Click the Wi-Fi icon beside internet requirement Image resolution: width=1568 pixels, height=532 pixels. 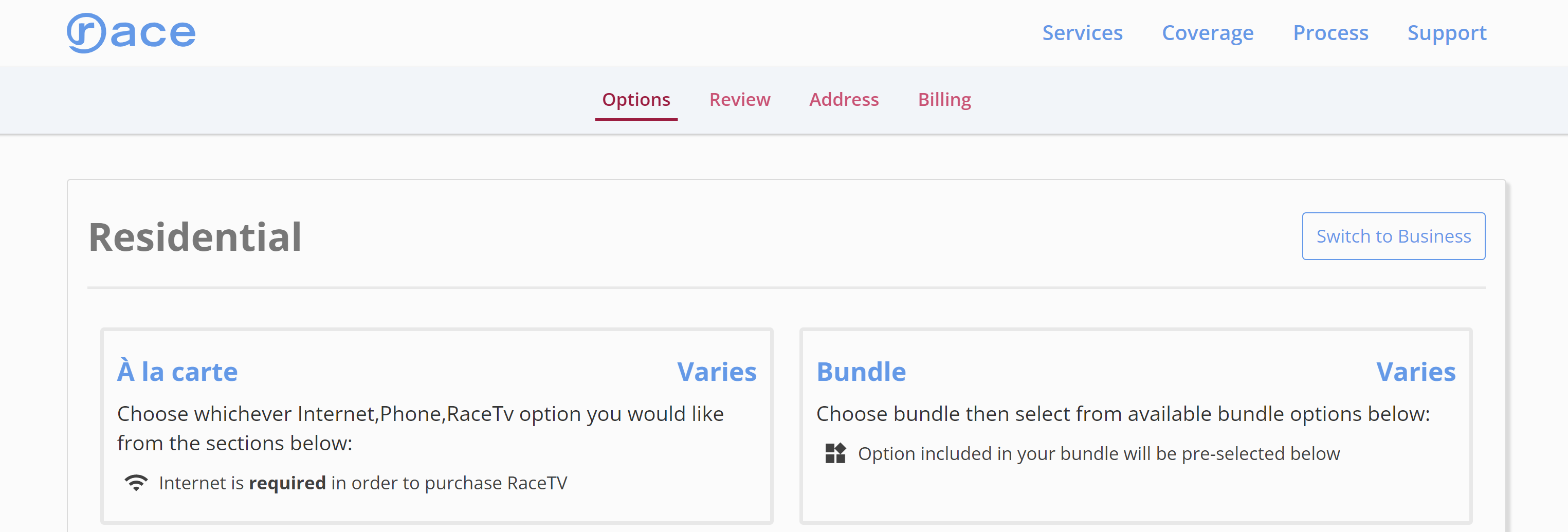coord(136,483)
